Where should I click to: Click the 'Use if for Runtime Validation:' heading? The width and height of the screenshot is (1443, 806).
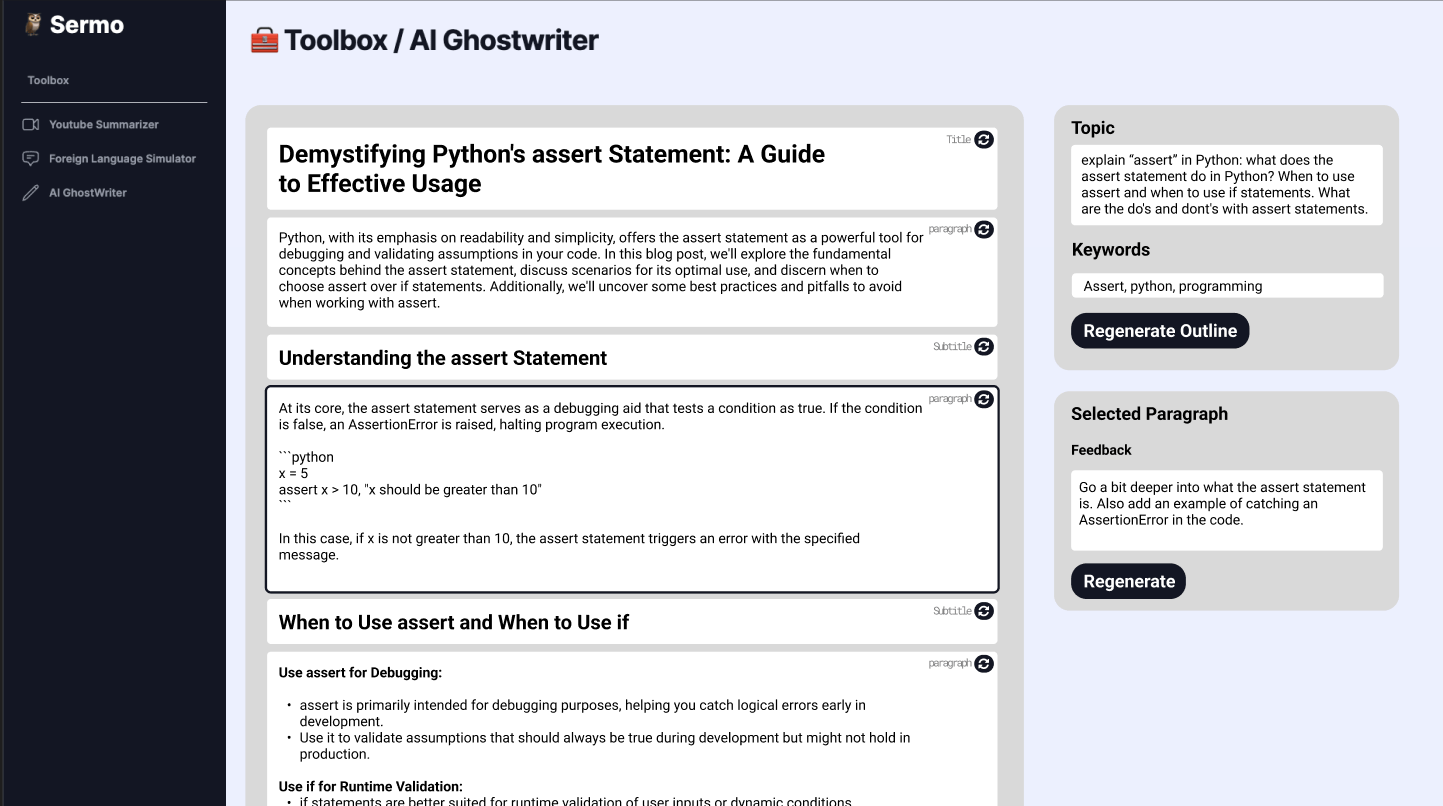coord(371,787)
